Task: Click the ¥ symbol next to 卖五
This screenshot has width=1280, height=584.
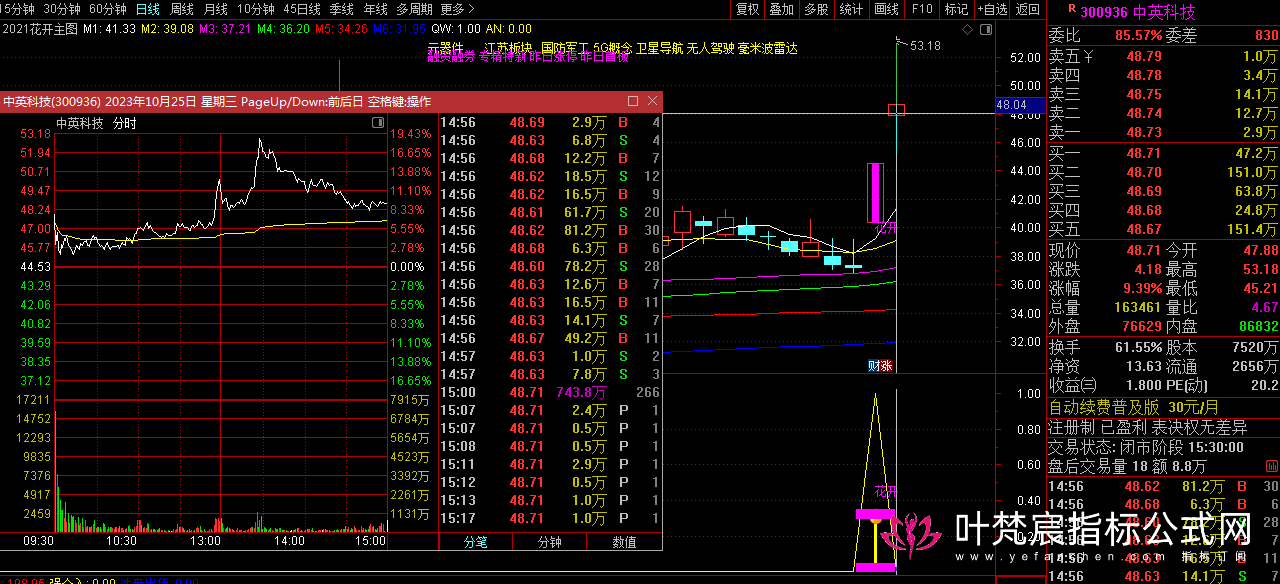Action: (1089, 56)
